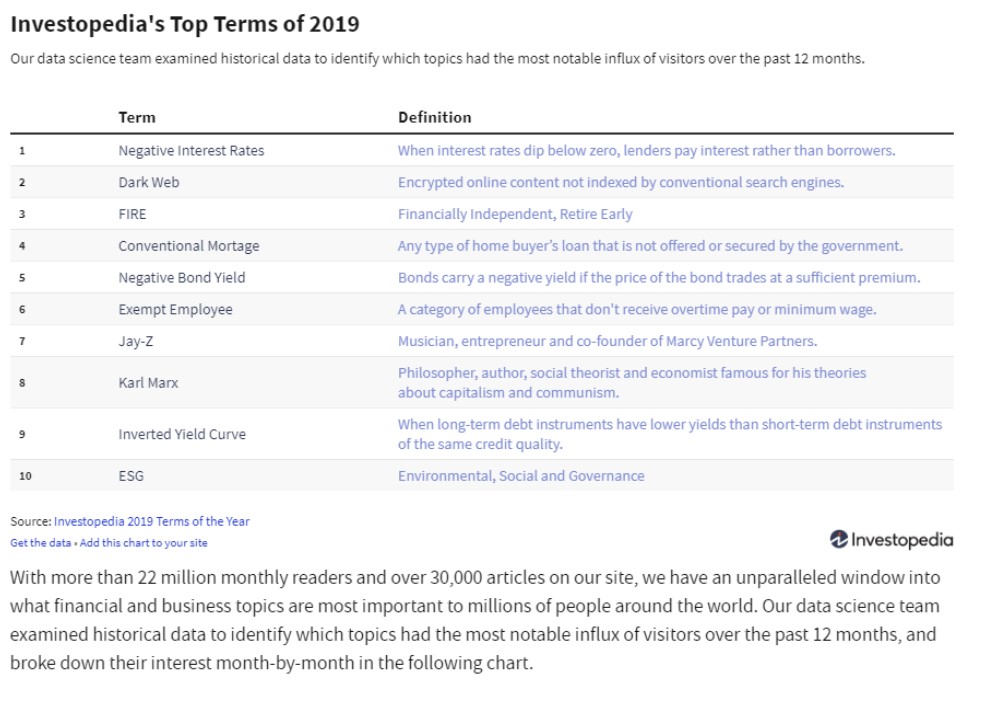
Task: Click the ESG definition link
Action: pos(521,476)
